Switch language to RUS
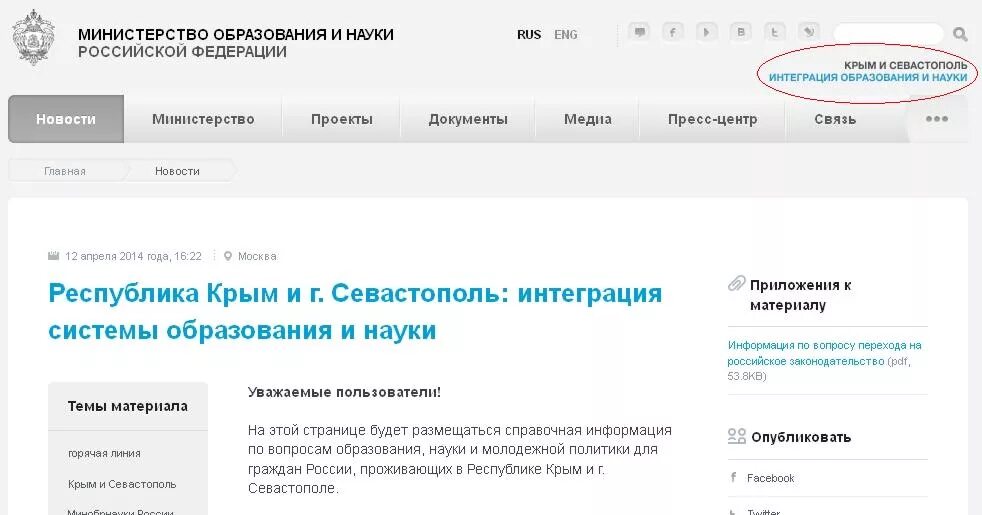The image size is (982, 515). tap(529, 35)
